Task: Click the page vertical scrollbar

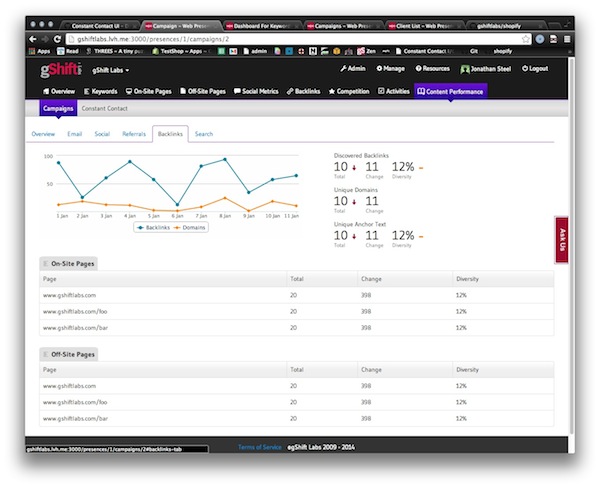Action: 571,245
